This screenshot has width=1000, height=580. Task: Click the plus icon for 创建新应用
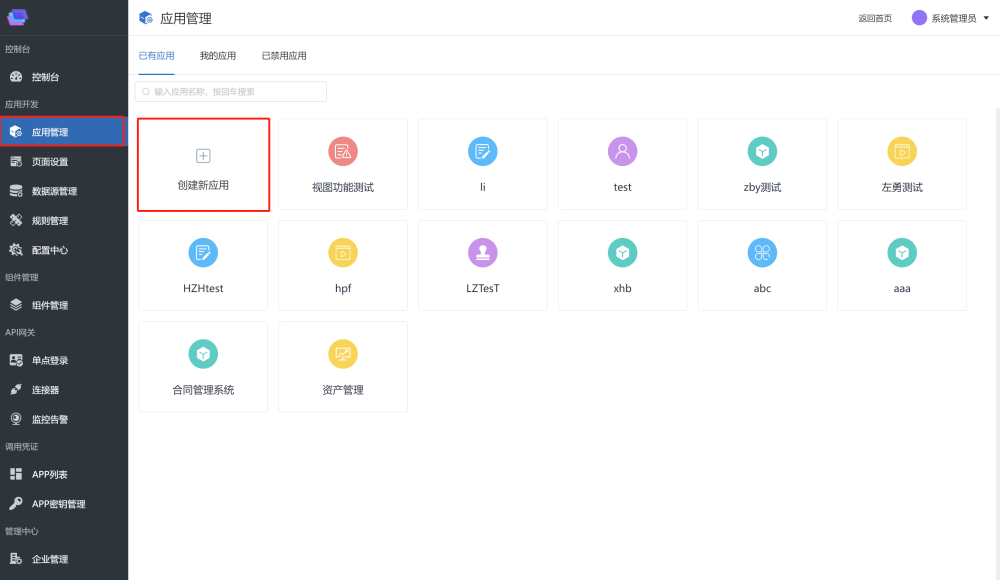(x=203, y=156)
